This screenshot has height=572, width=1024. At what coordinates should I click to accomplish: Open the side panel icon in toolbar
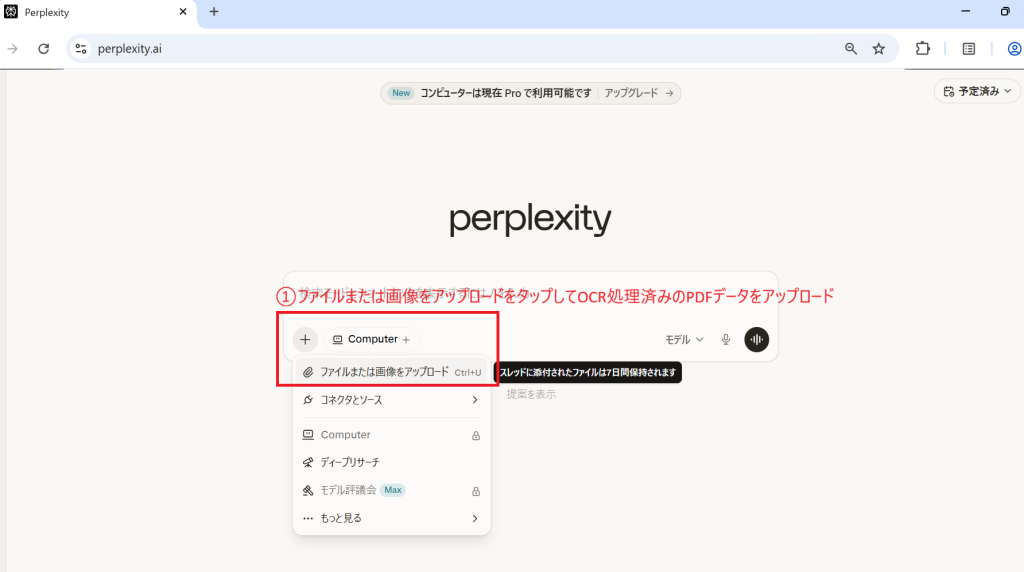pyautogui.click(x=968, y=48)
